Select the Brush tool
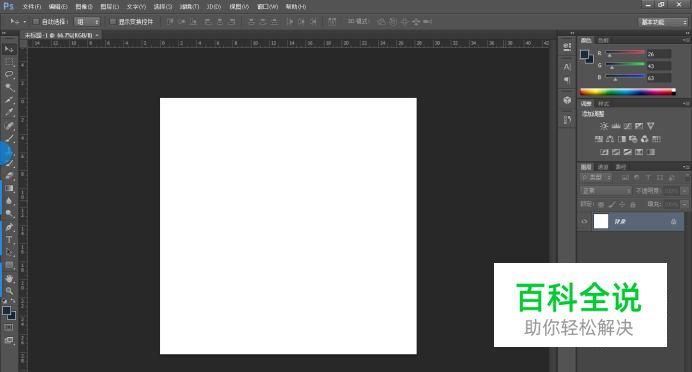692x372 pixels. pos(9,139)
